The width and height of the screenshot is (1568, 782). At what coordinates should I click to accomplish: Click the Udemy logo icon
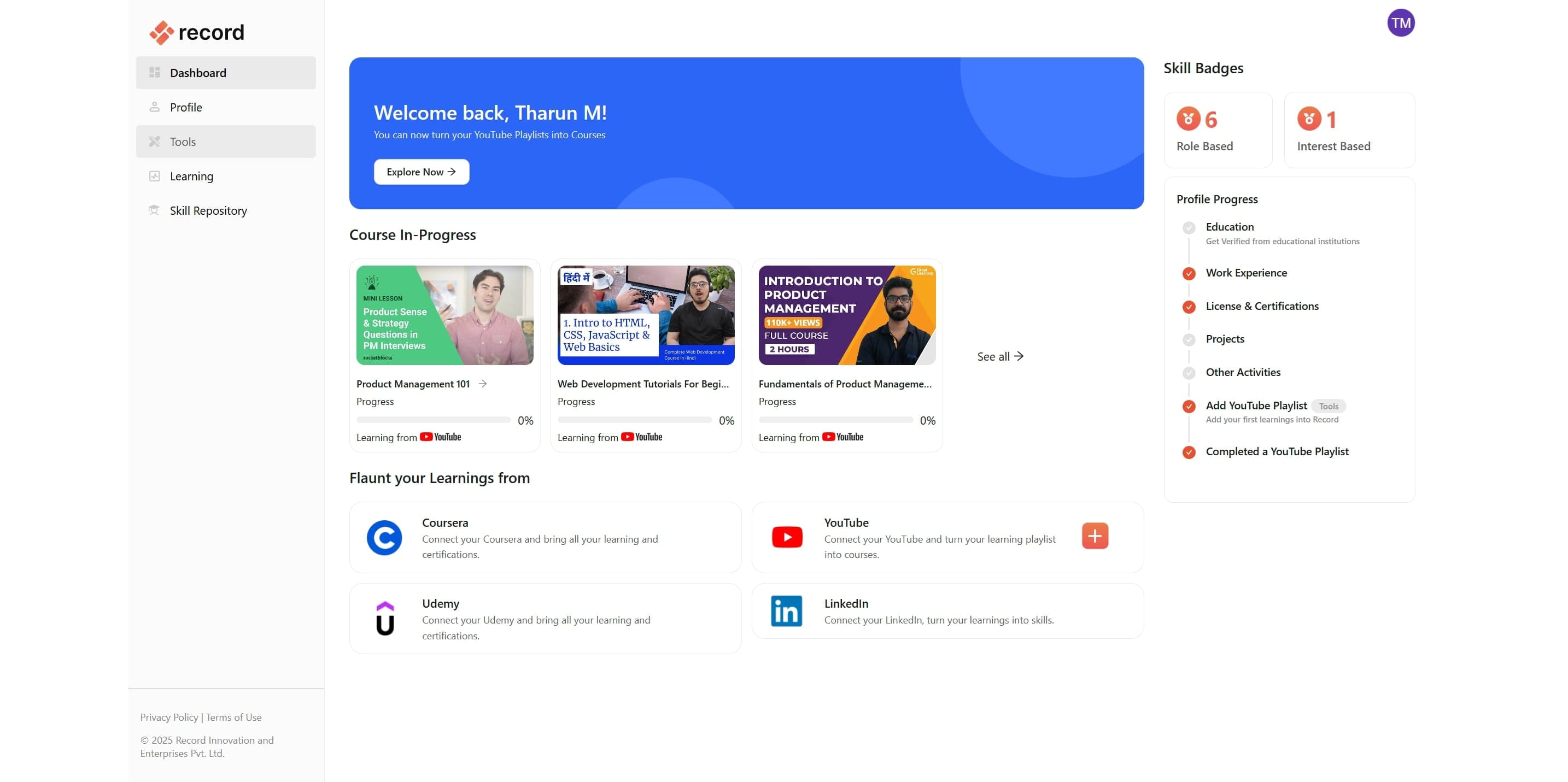tap(385, 619)
